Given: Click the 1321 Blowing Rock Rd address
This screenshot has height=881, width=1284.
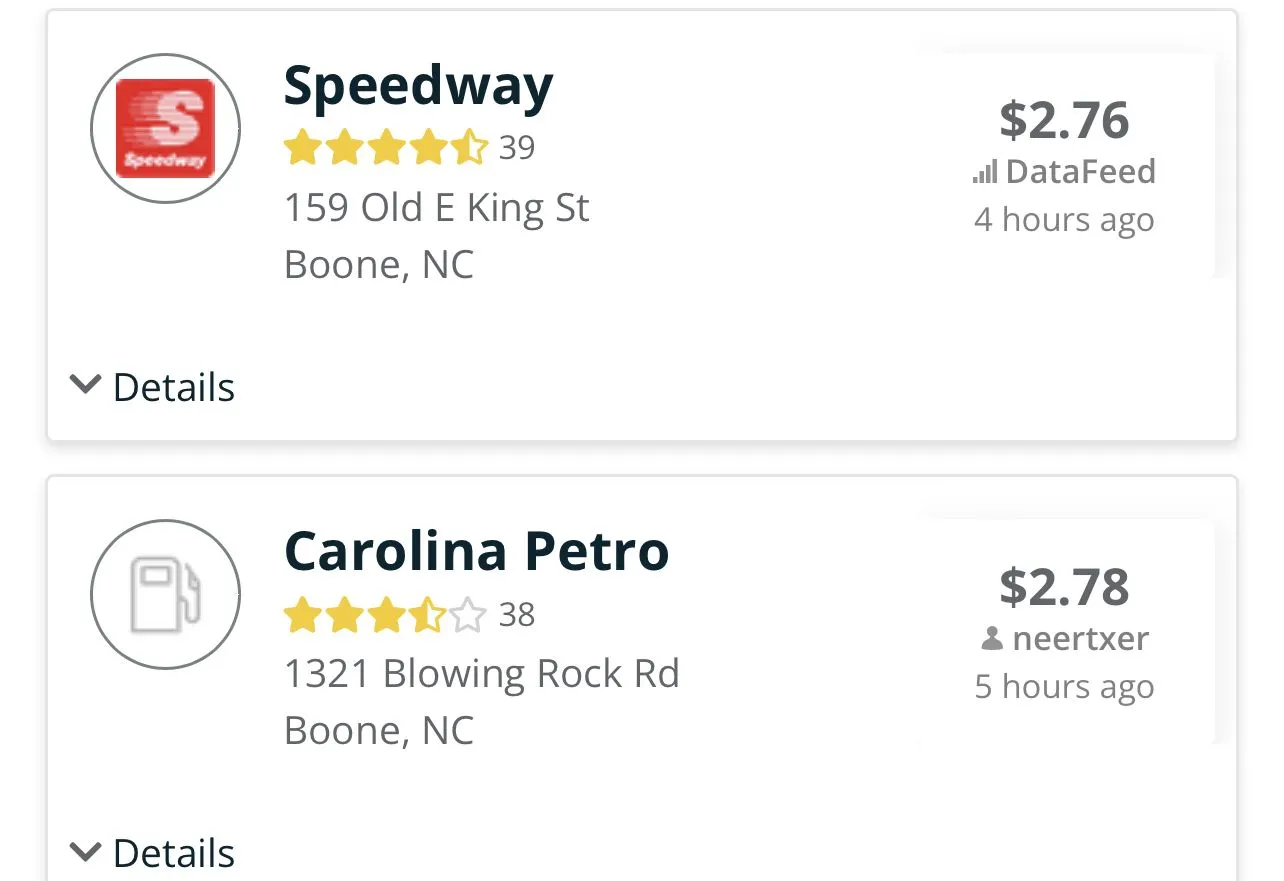Looking at the screenshot, I should click(481, 674).
